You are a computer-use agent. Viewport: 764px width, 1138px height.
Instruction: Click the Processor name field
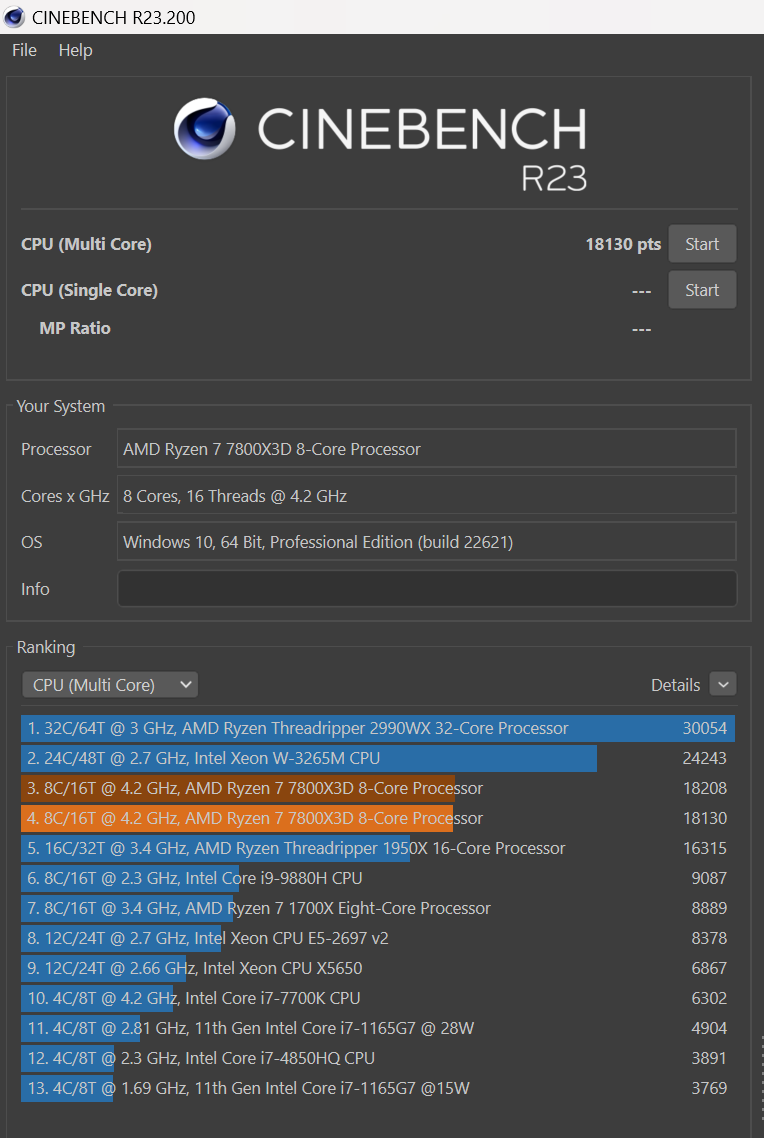point(427,449)
